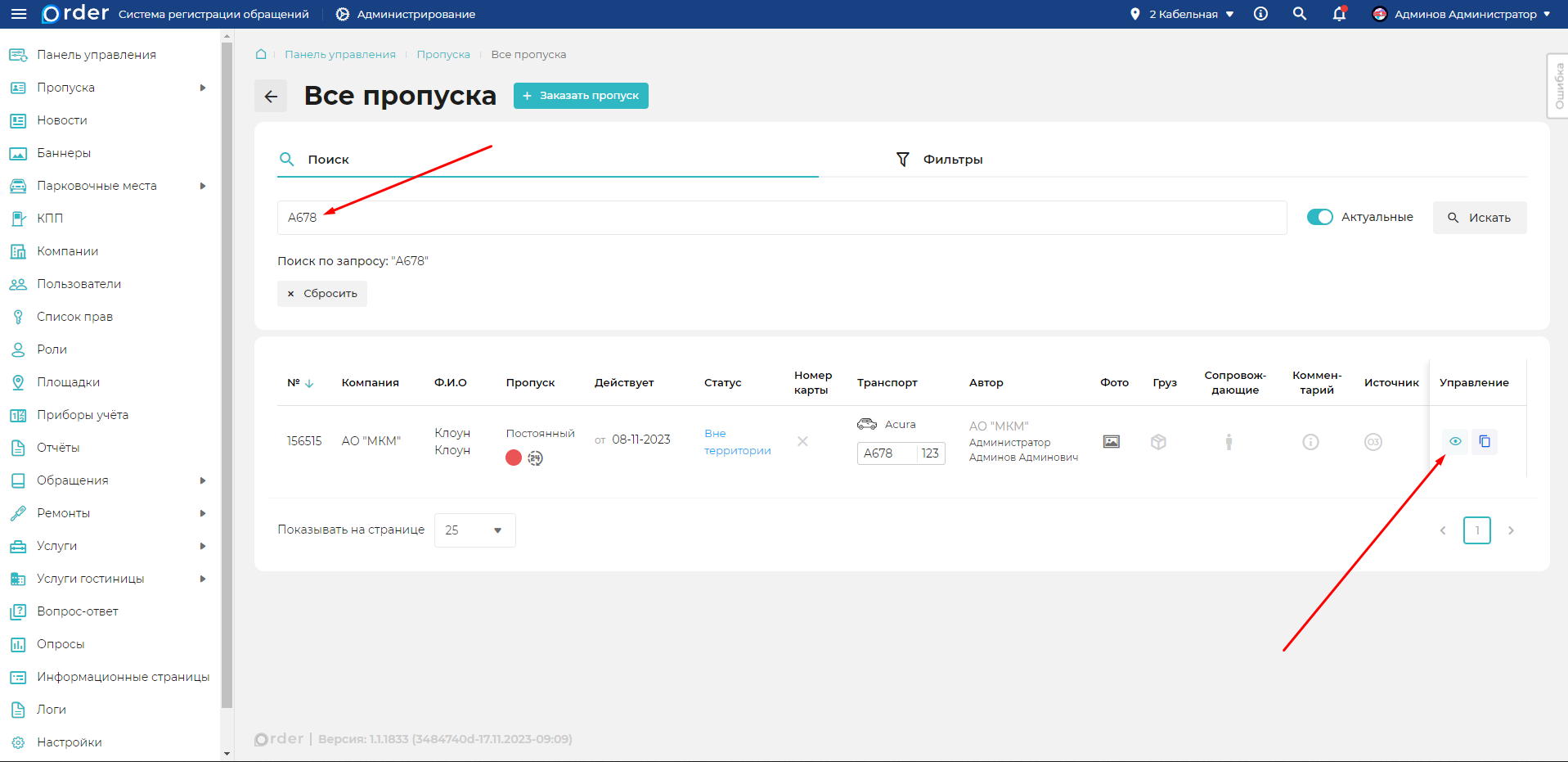
Task: Click the cargo box icon in row
Action: click(1158, 442)
